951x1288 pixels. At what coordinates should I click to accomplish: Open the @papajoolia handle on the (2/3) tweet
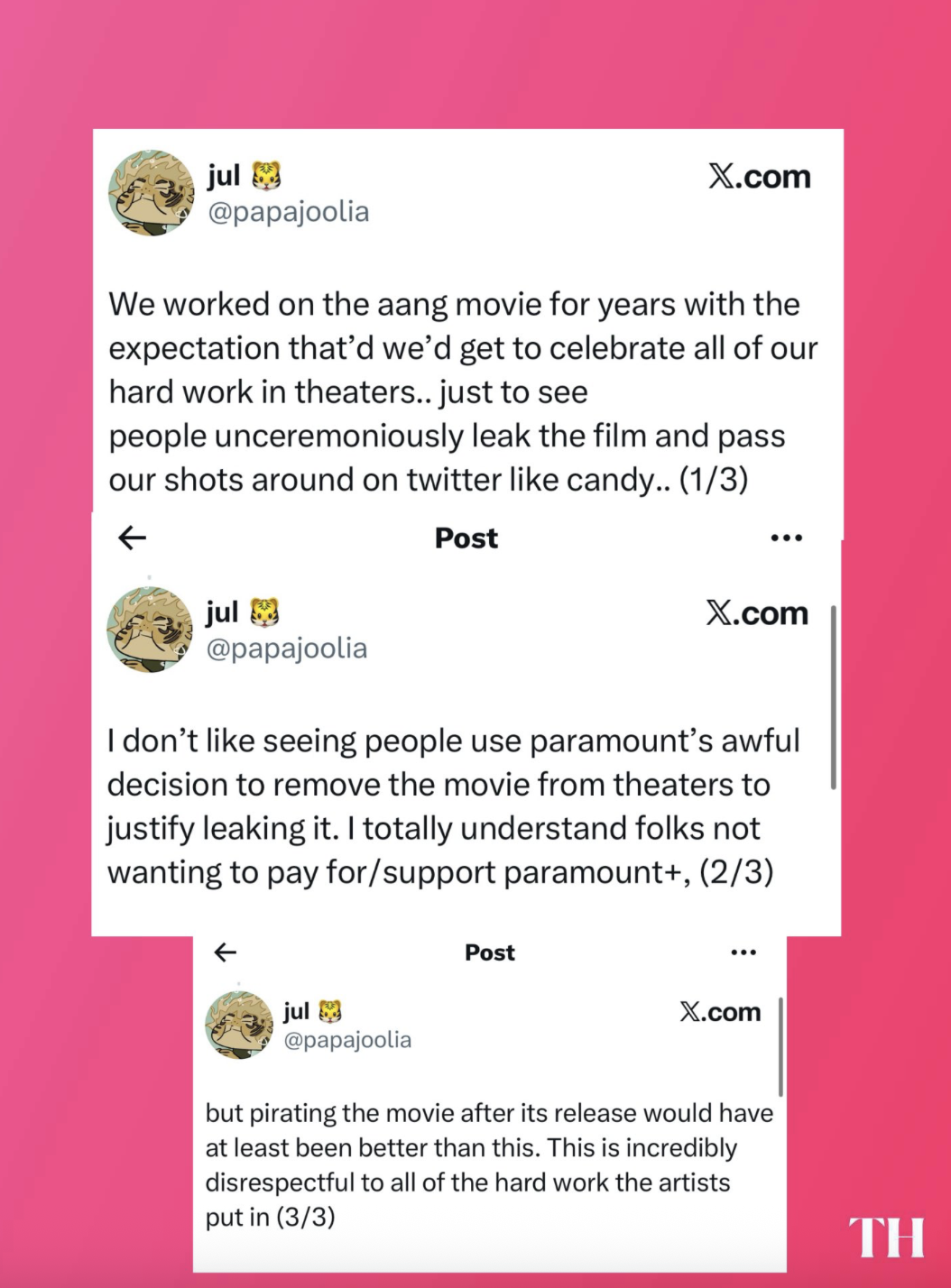coord(287,649)
